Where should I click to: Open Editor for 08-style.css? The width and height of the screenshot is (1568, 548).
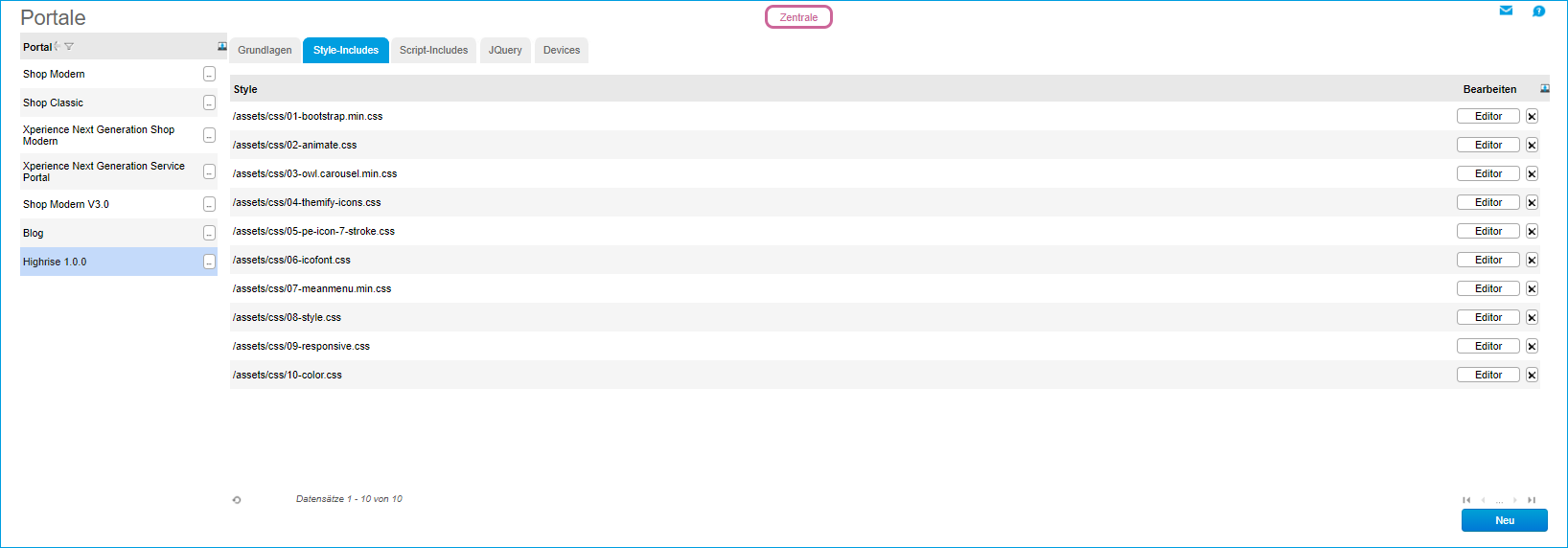(1488, 317)
